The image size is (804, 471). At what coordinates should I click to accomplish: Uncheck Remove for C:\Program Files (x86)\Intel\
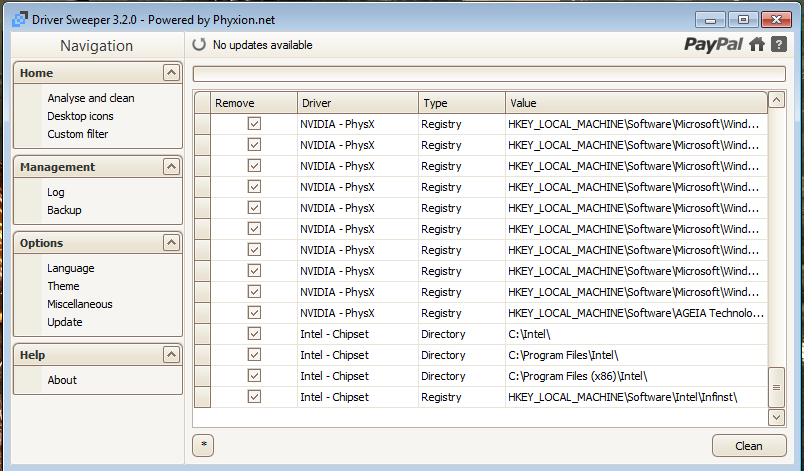[254, 376]
